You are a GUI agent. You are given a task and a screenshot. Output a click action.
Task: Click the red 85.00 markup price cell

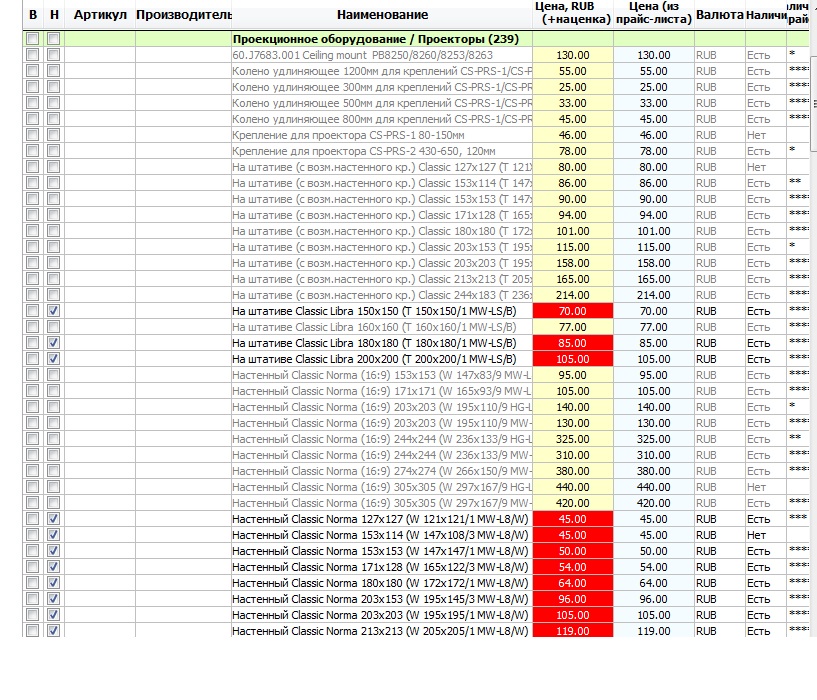pos(573,343)
